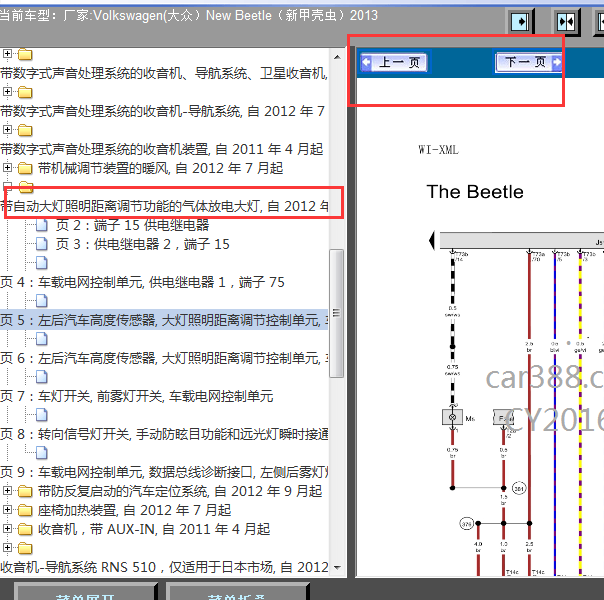The width and height of the screenshot is (604, 600).
Task: Open 页 6：左后汽车高度传感器 entry
Action: (x=164, y=358)
